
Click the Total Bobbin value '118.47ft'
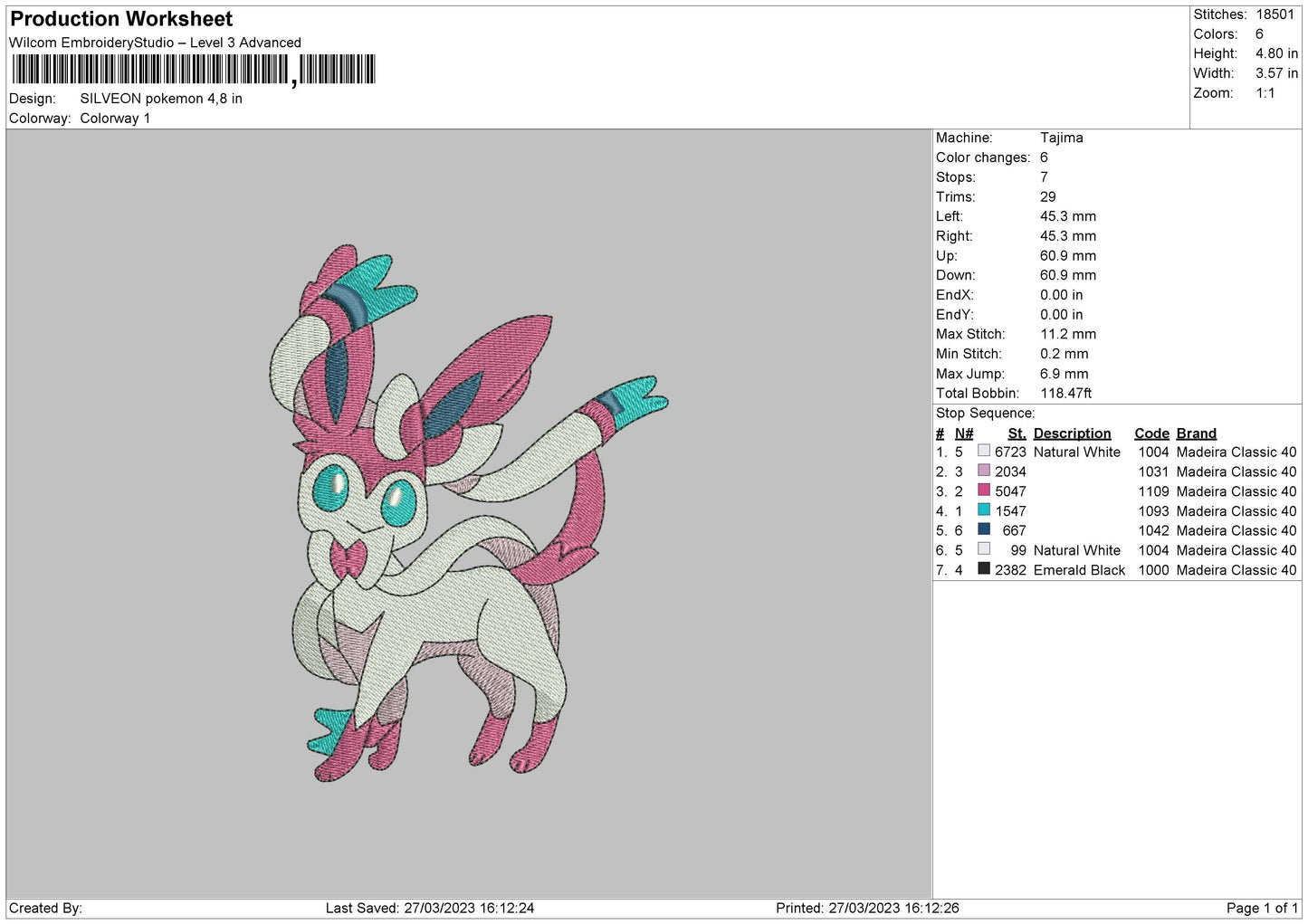1065,394
